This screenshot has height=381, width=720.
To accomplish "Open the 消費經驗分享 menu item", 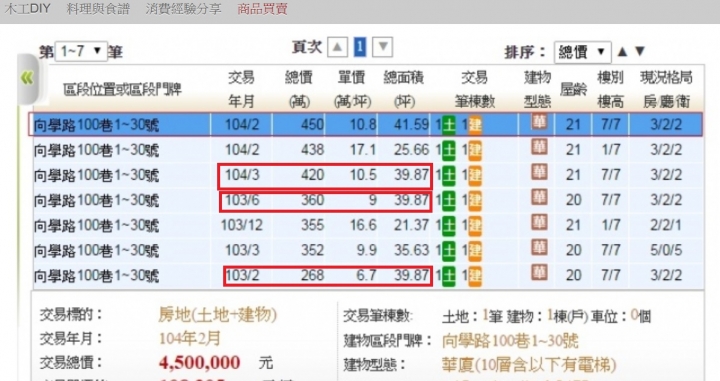I will [184, 9].
